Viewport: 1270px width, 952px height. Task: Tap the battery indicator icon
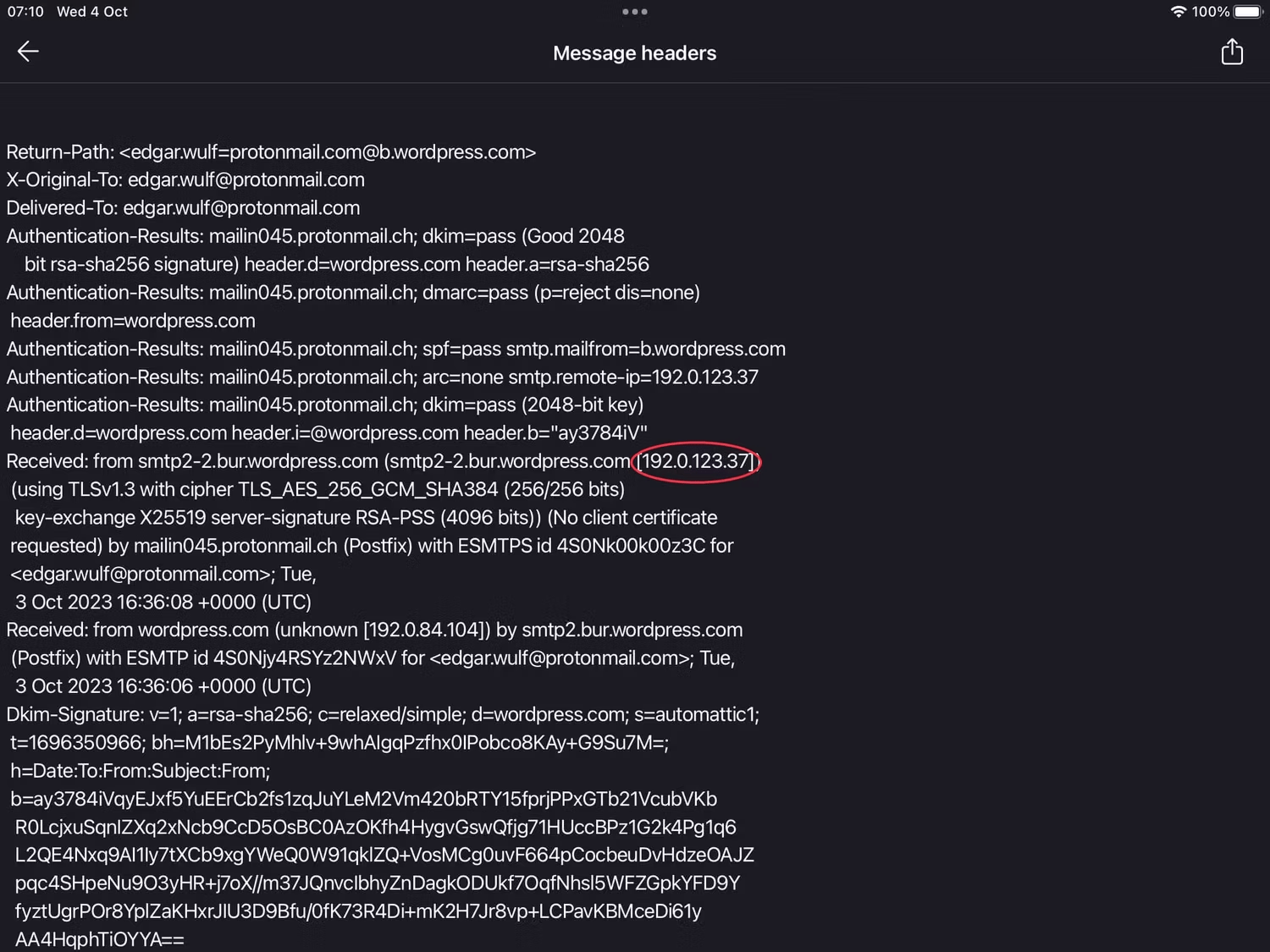point(1245,12)
